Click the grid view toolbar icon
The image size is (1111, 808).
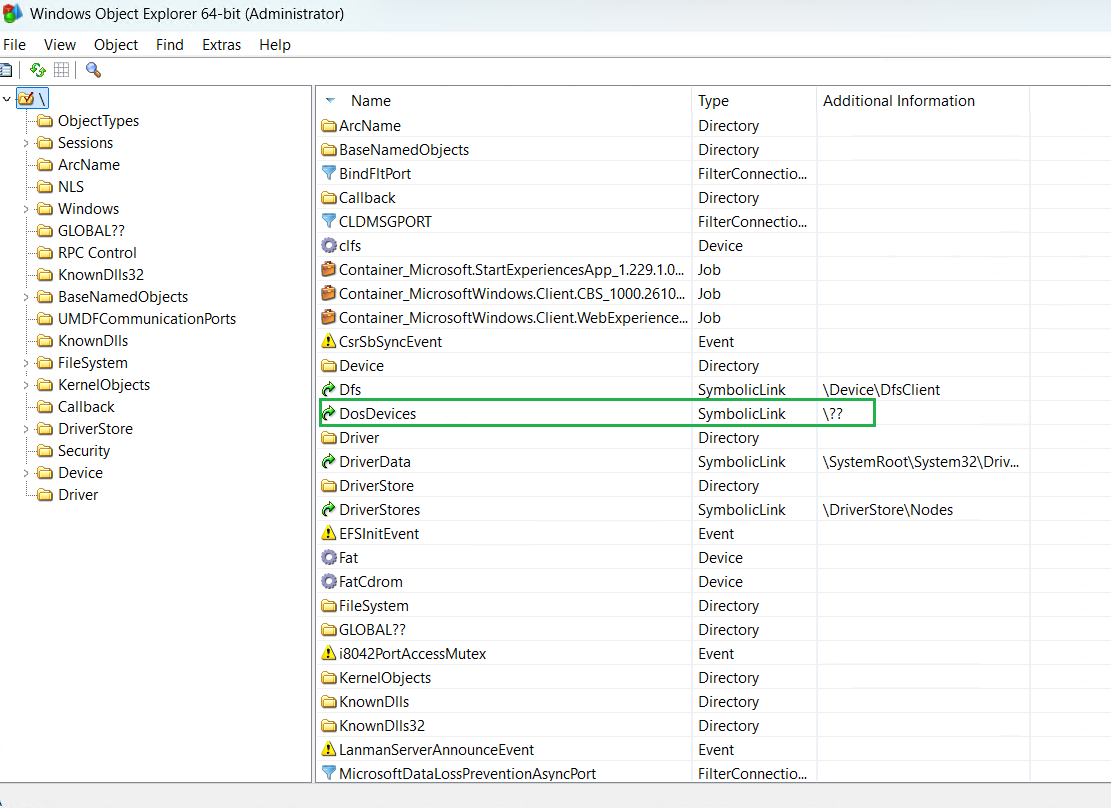point(62,70)
